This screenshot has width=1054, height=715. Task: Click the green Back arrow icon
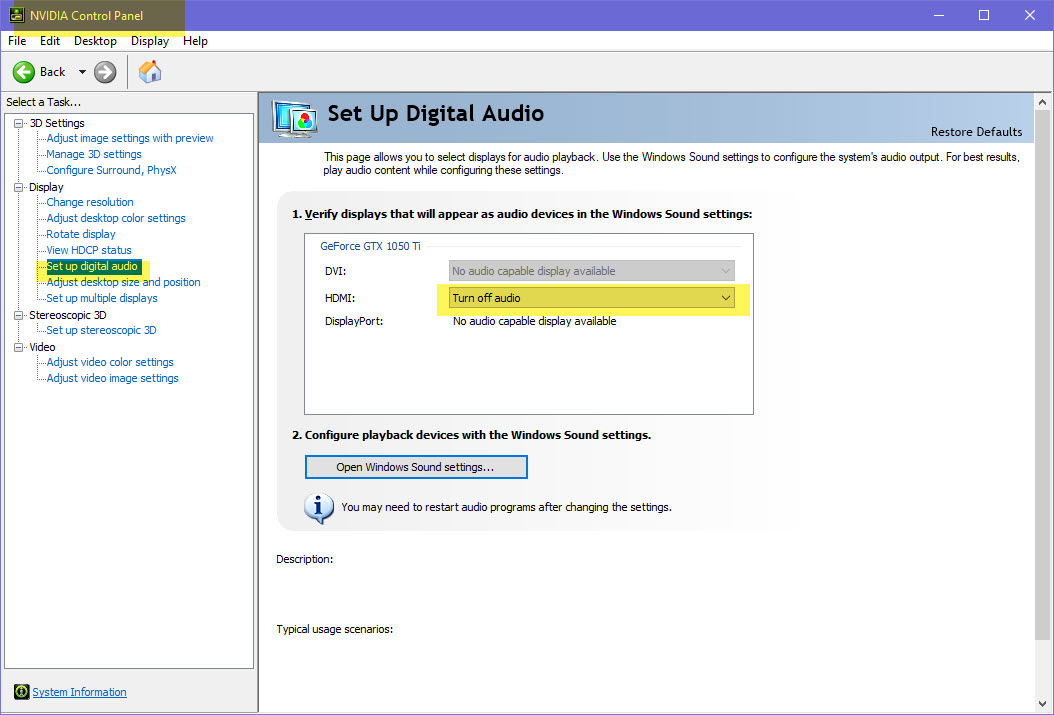tap(24, 72)
